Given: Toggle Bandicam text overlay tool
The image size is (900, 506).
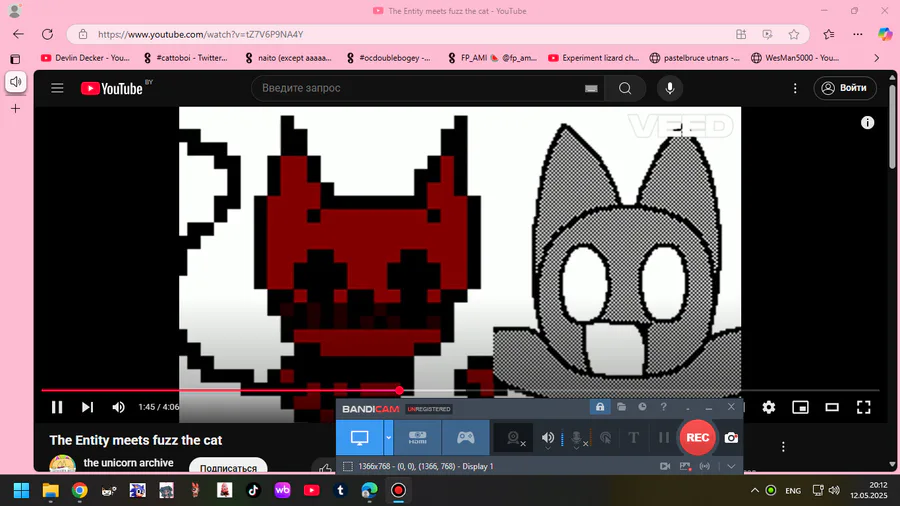Looking at the screenshot, I should coord(634,438).
